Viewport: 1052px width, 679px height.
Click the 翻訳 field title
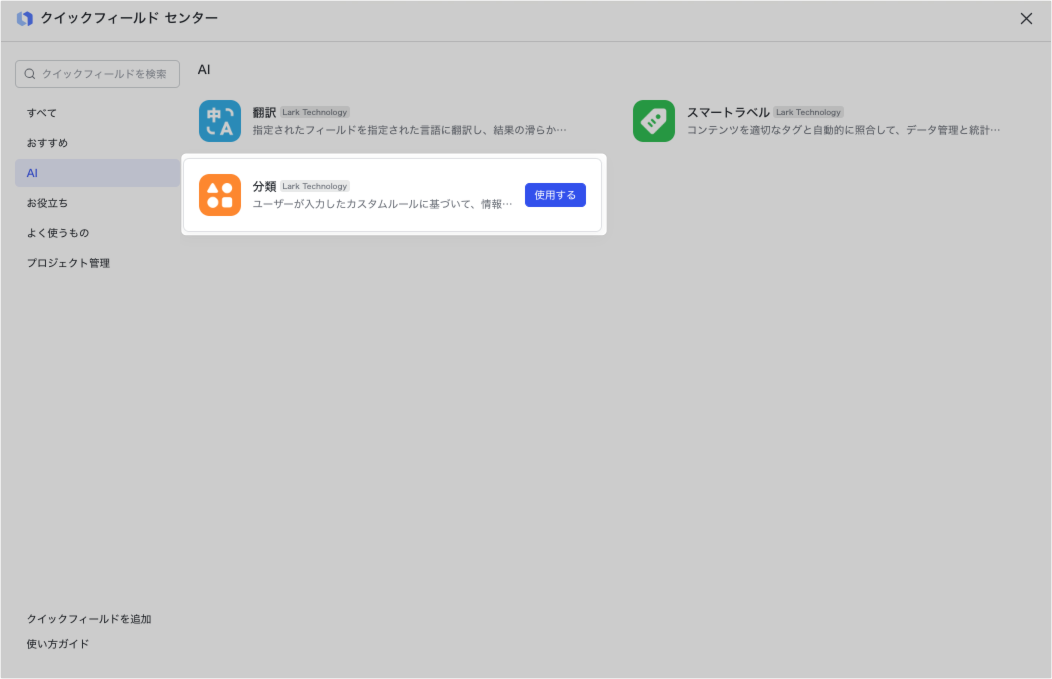click(264, 112)
